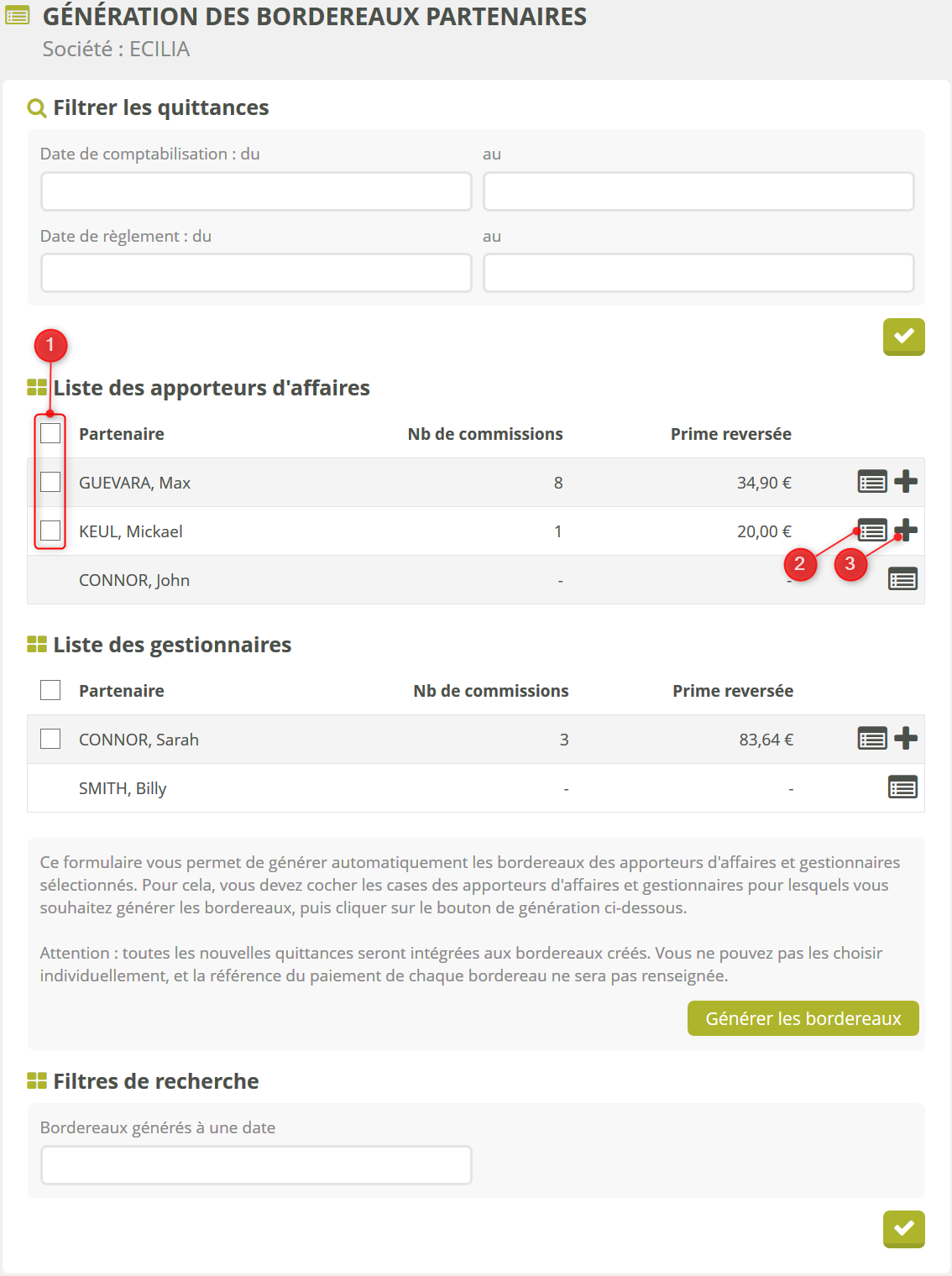Check the KEUL, Mickael checkbox
Viewport: 952px width, 1276px height.
(x=50, y=531)
